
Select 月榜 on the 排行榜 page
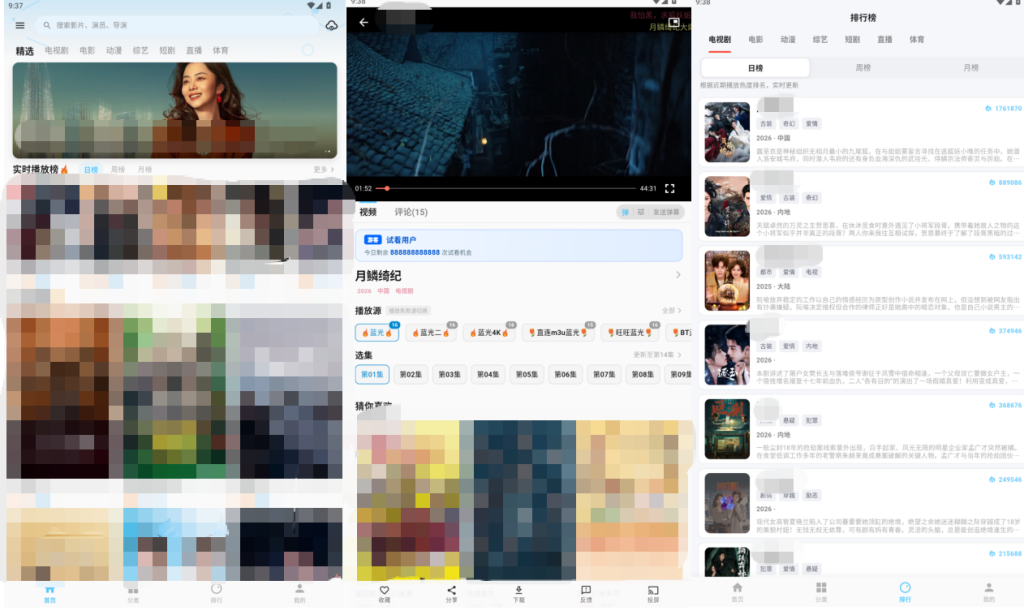pos(970,68)
